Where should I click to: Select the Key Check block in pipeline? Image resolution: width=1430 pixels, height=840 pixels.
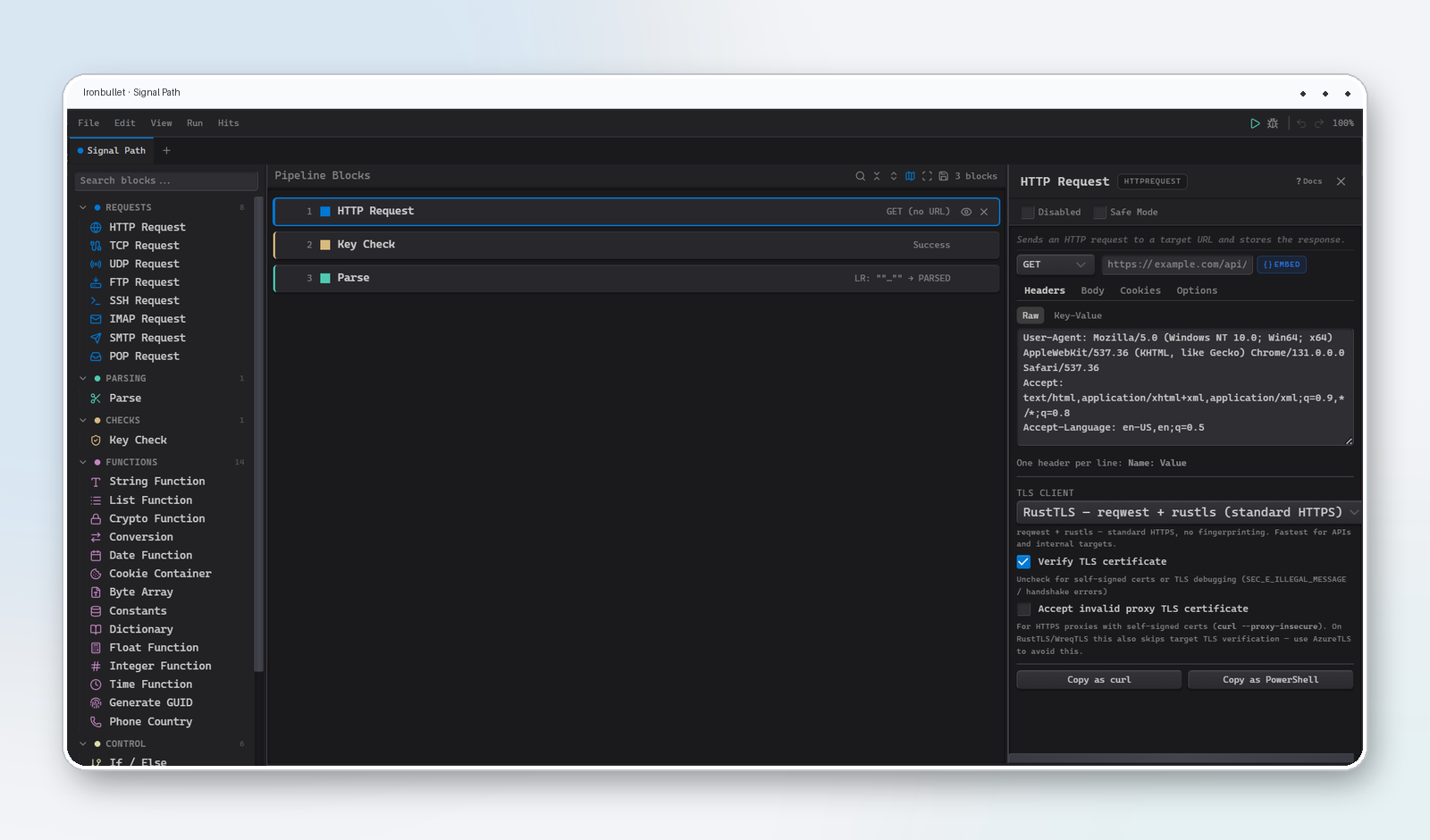pyautogui.click(x=636, y=245)
